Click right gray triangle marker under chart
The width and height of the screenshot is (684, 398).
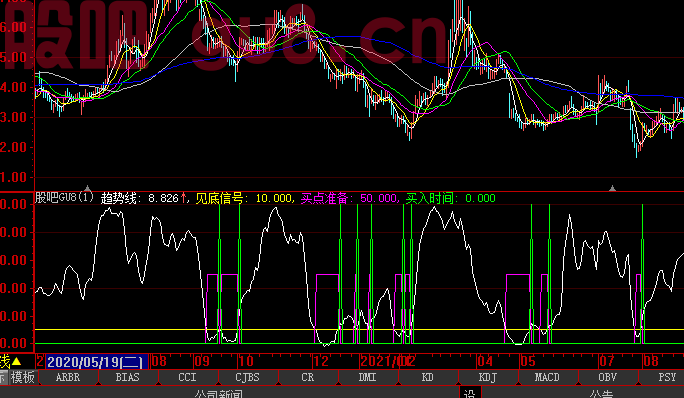click(612, 189)
